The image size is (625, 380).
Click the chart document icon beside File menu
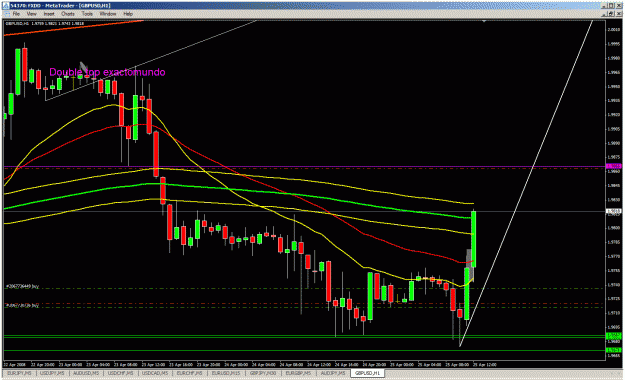(7, 14)
